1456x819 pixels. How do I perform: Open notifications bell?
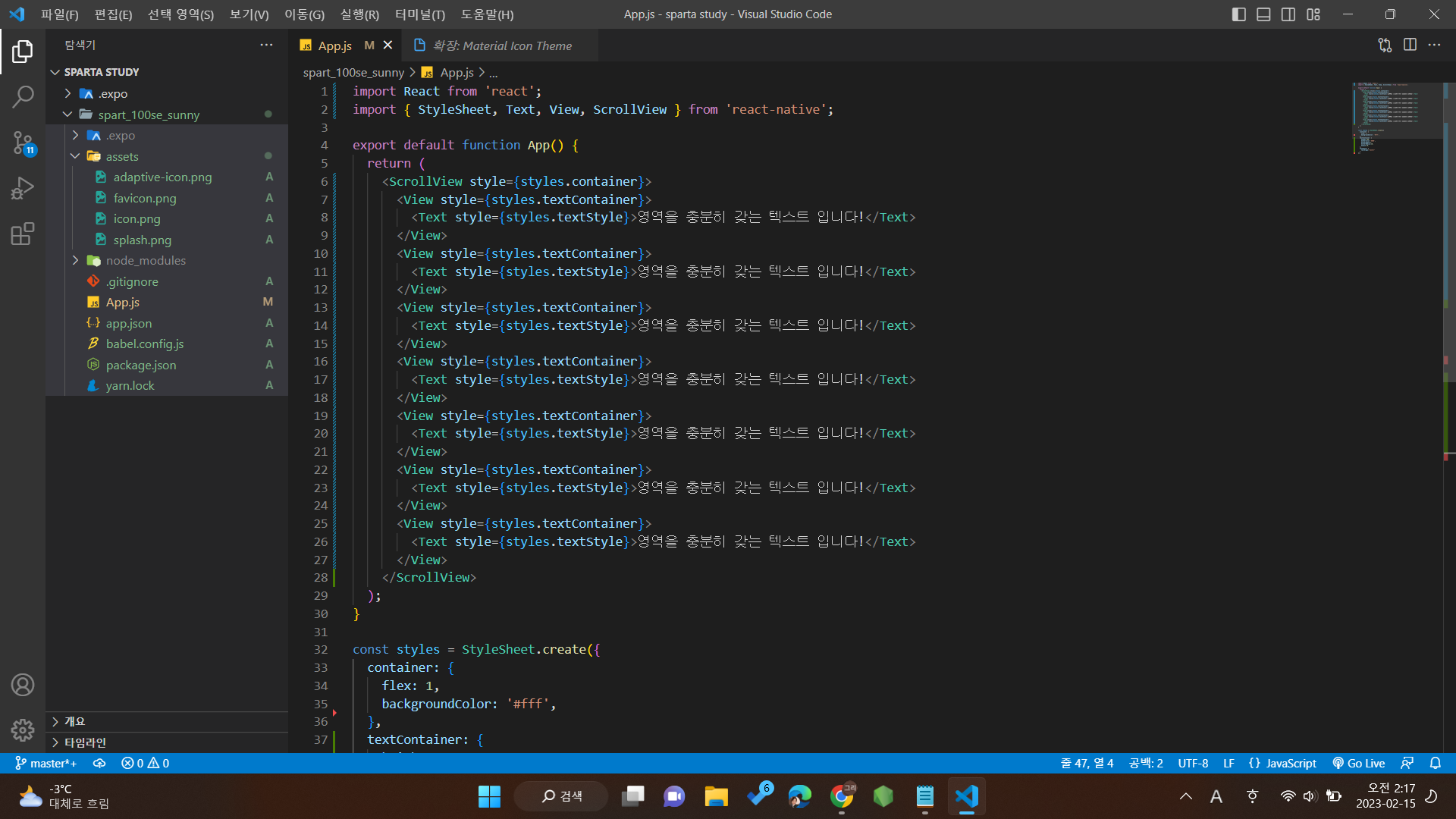click(x=1436, y=764)
